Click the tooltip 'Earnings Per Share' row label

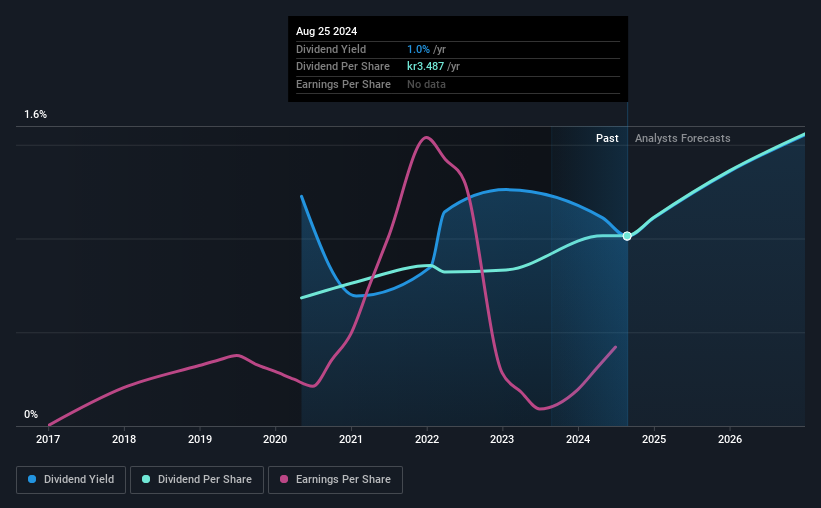coord(343,84)
